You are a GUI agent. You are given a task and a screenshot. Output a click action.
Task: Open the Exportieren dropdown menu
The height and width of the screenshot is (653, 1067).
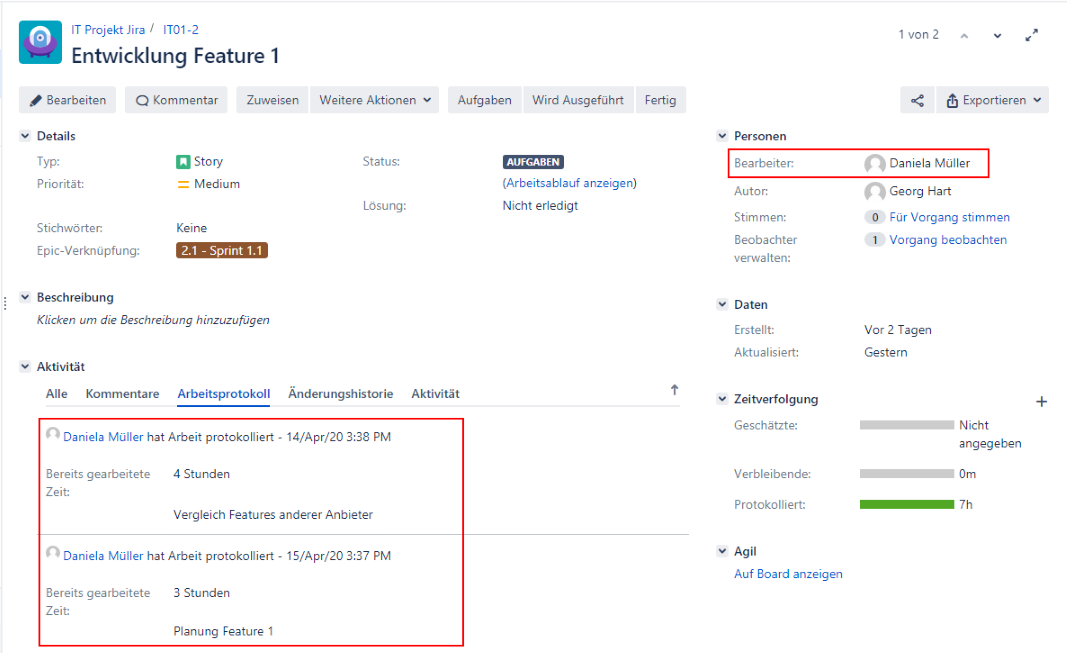point(993,100)
